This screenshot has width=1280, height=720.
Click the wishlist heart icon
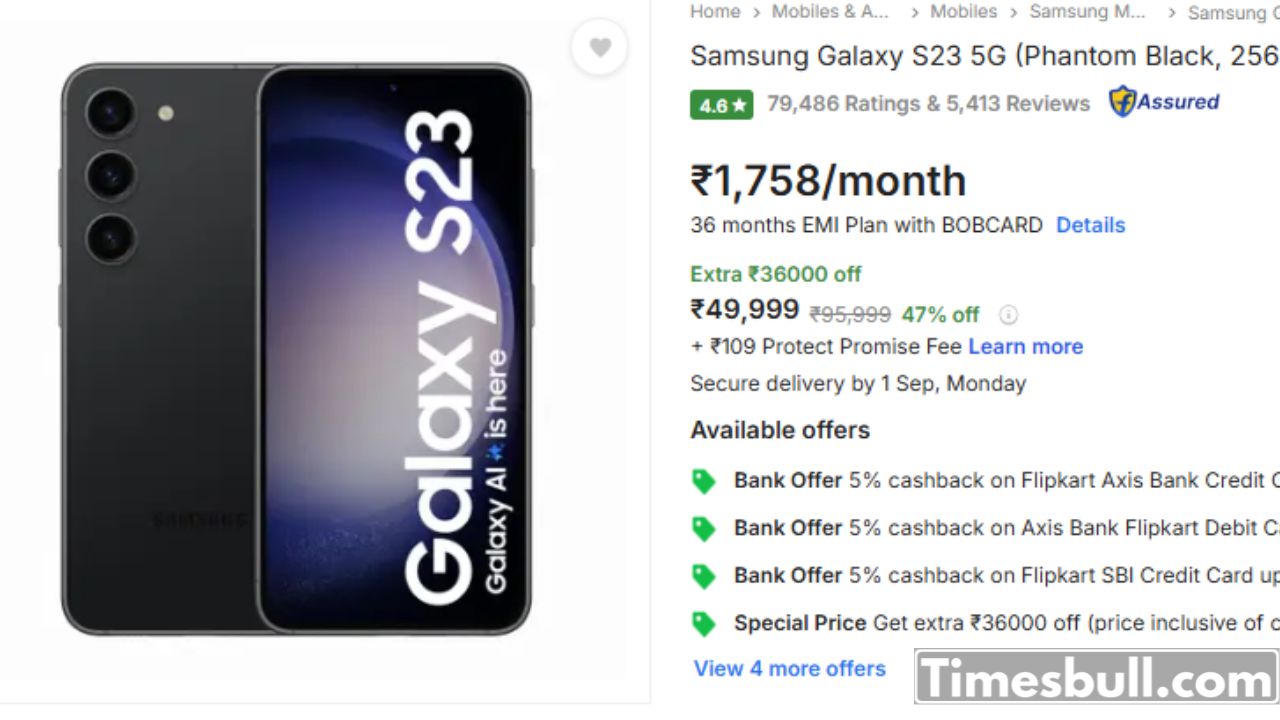click(x=599, y=47)
